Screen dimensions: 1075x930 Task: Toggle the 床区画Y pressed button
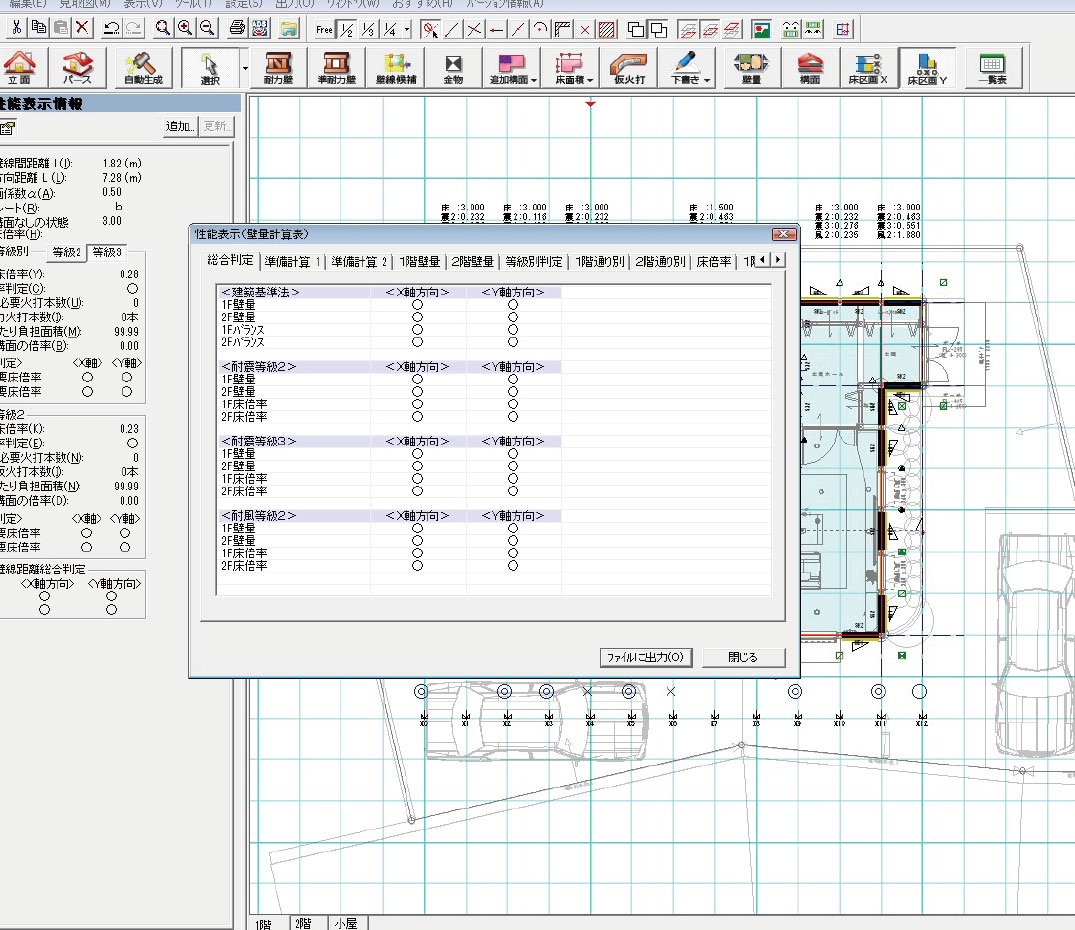coord(926,68)
